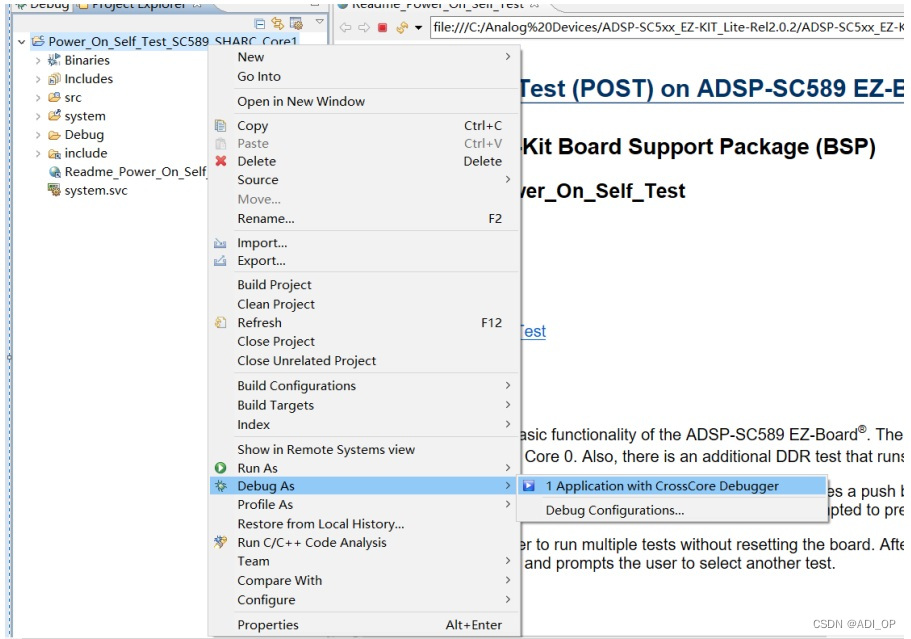The image size is (911, 639).
Task: Click red Stop loading icon
Action: [382, 27]
